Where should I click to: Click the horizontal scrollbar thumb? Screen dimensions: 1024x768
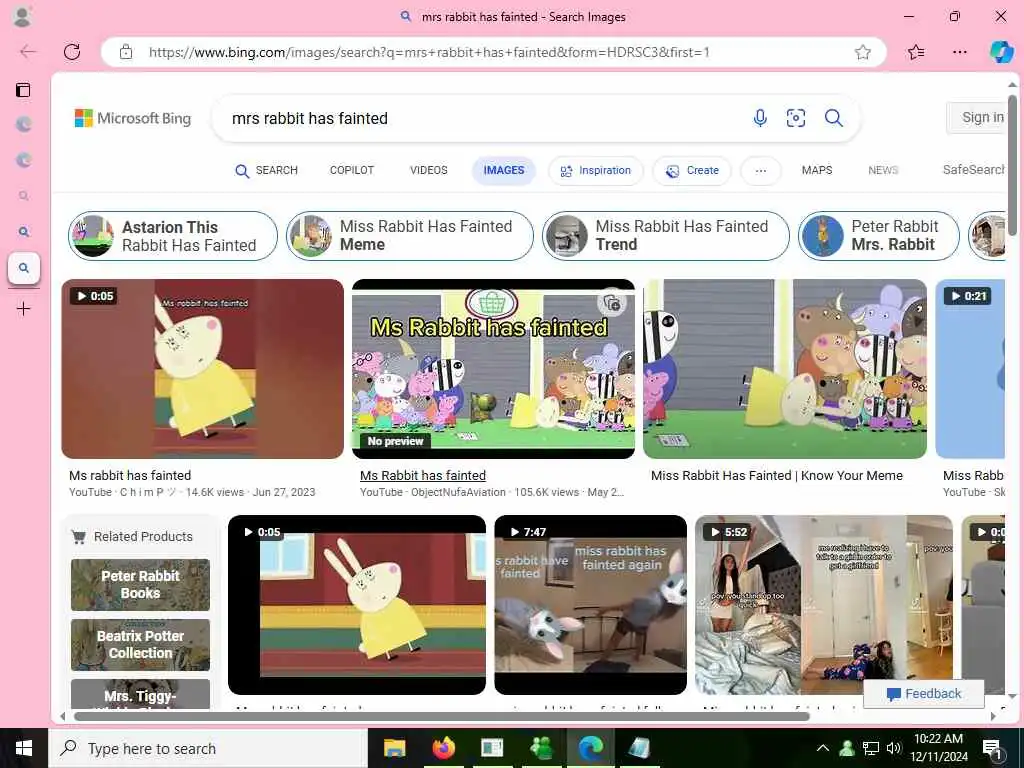(441, 716)
